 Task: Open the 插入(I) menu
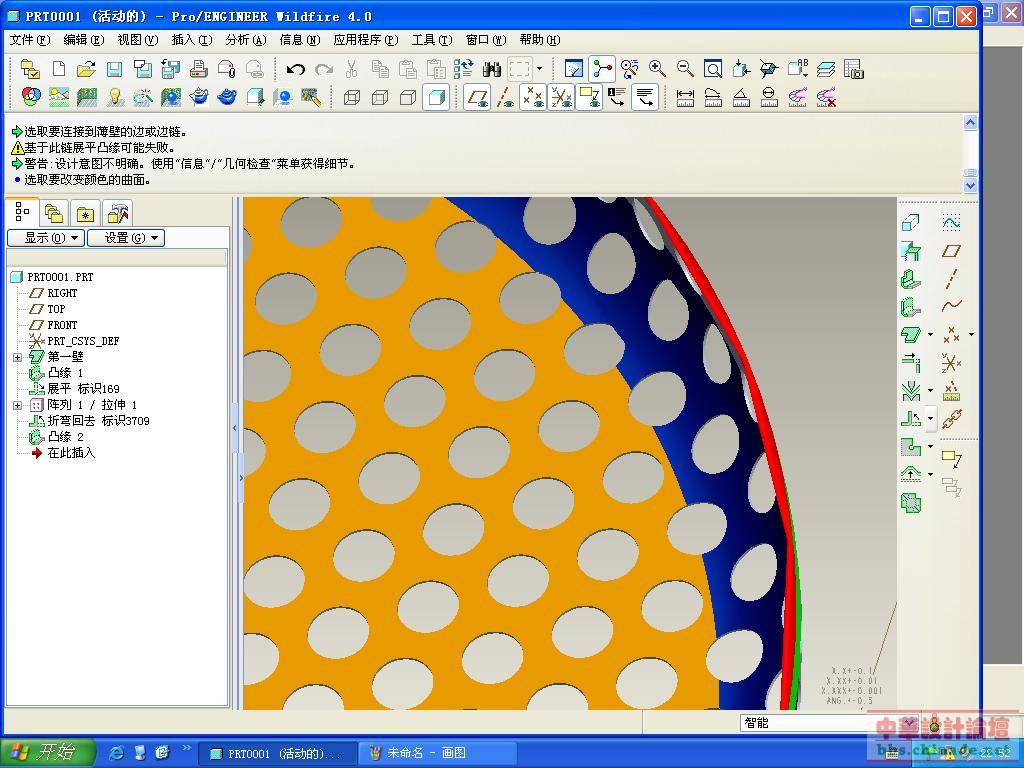[191, 40]
